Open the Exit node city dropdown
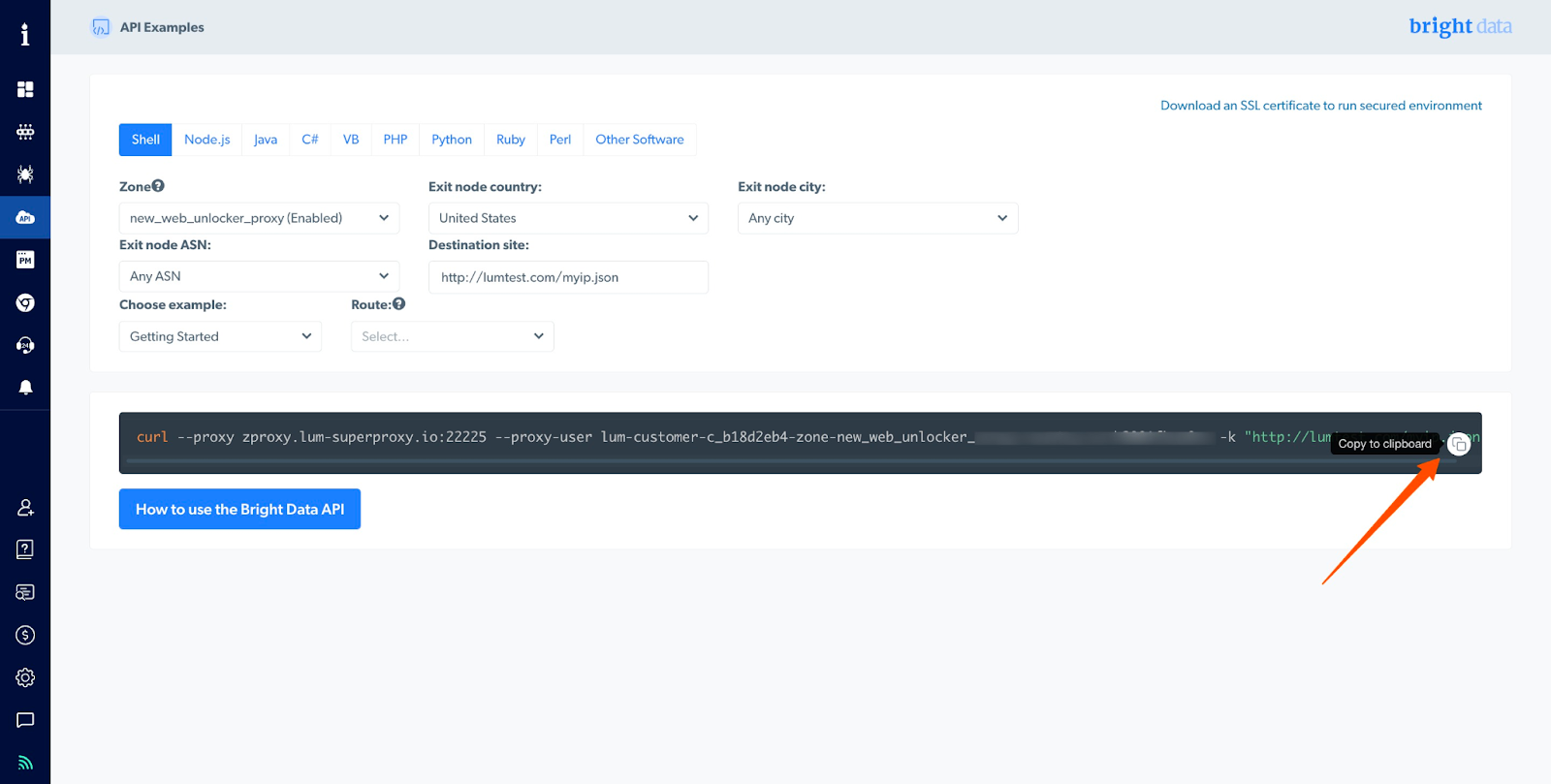Viewport: 1551px width, 784px height. [x=877, y=218]
